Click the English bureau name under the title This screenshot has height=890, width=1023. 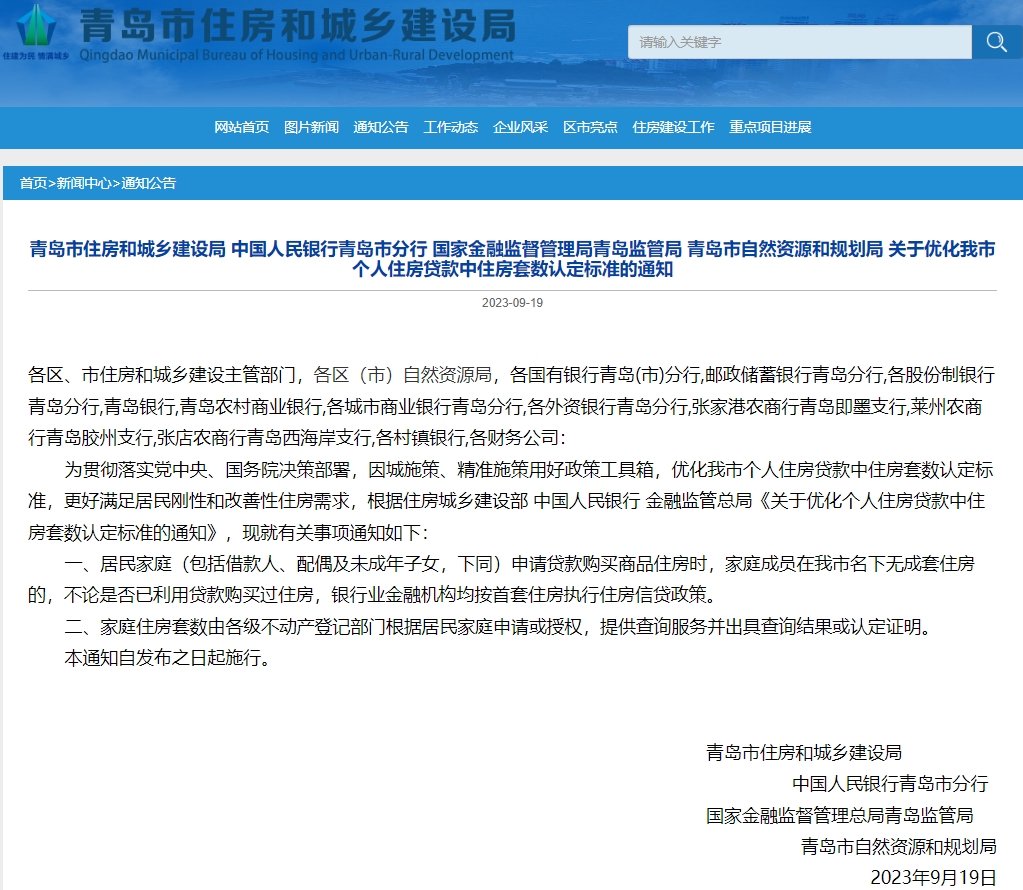point(296,55)
